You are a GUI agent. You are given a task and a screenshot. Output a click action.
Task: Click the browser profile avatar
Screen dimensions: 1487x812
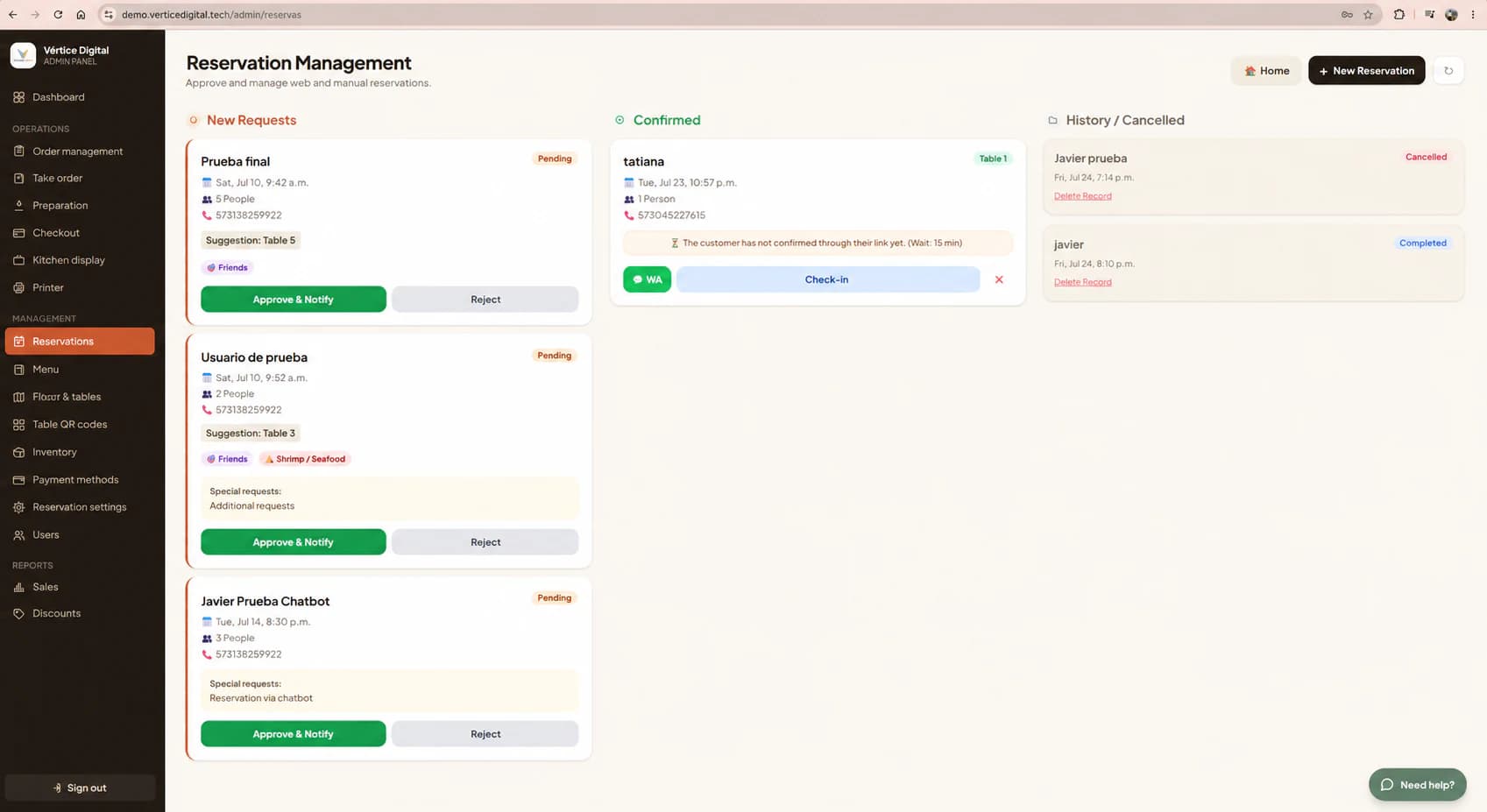coord(1451,15)
